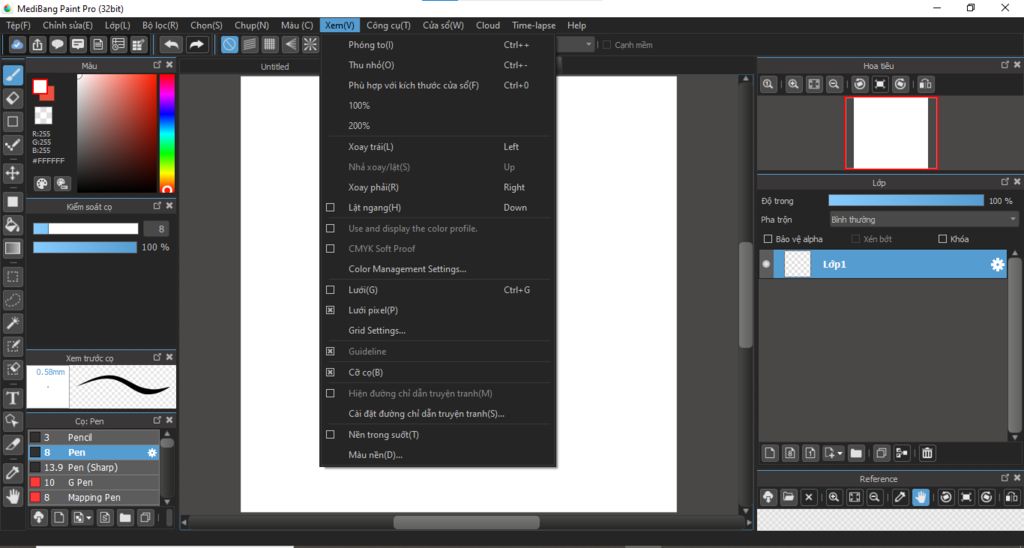Open Lớp1 layer settings gear

[x=997, y=265]
